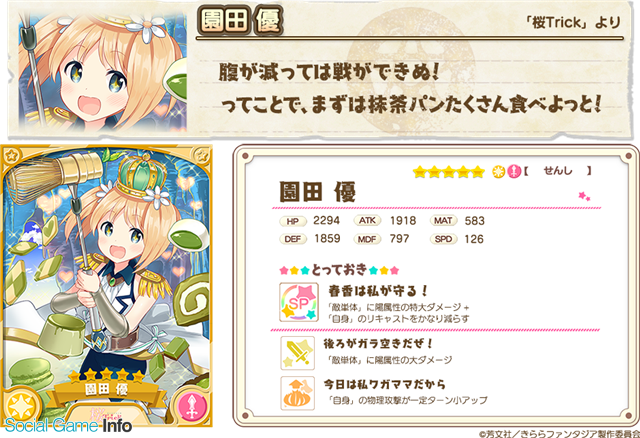Click the 桜Trick source title text
This screenshot has height=438, width=640.
[x=576, y=22]
